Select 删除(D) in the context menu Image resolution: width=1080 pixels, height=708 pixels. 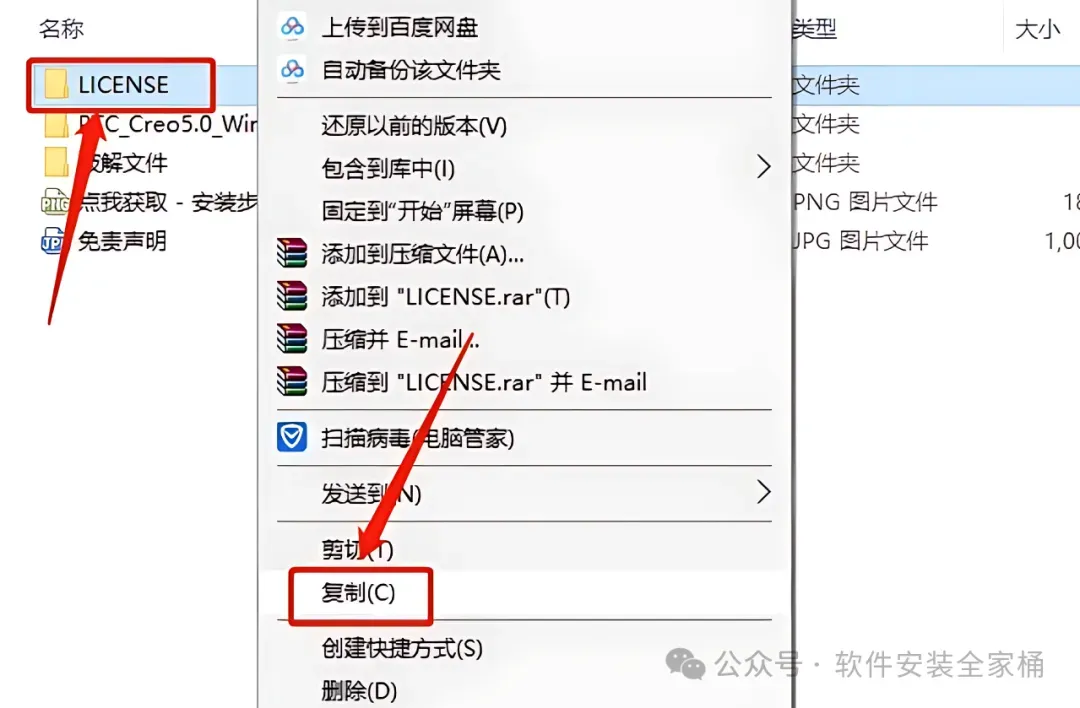click(359, 690)
